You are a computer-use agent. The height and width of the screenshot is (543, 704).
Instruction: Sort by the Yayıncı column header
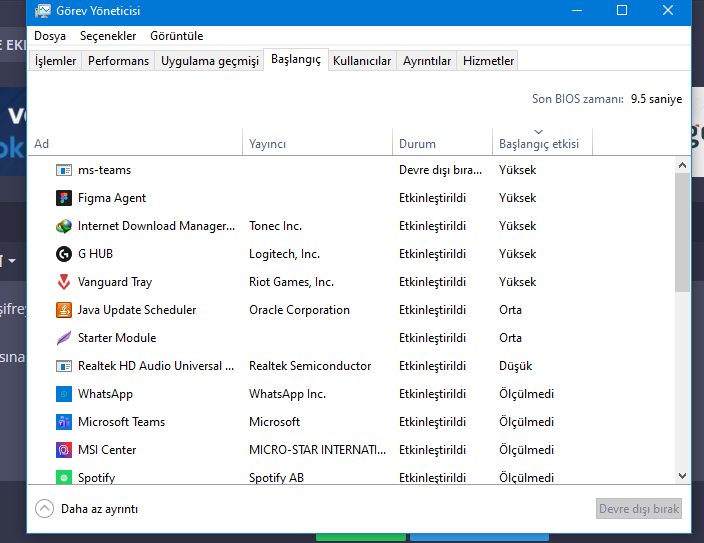pos(317,144)
